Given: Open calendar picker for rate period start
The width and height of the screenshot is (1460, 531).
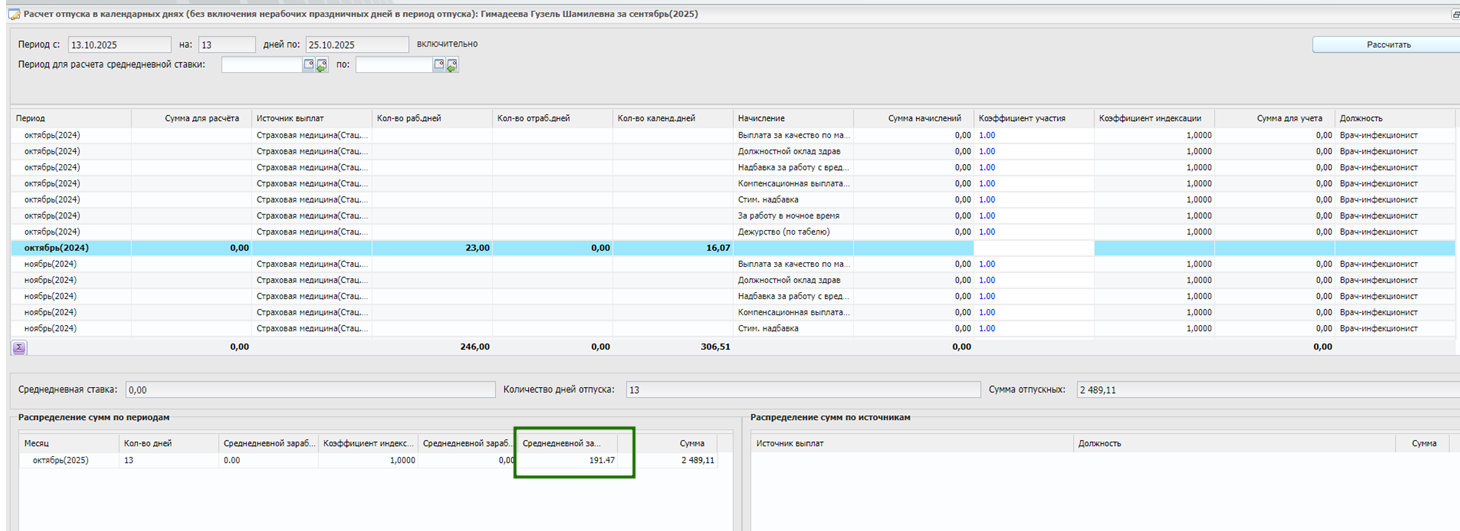Looking at the screenshot, I should coord(310,65).
